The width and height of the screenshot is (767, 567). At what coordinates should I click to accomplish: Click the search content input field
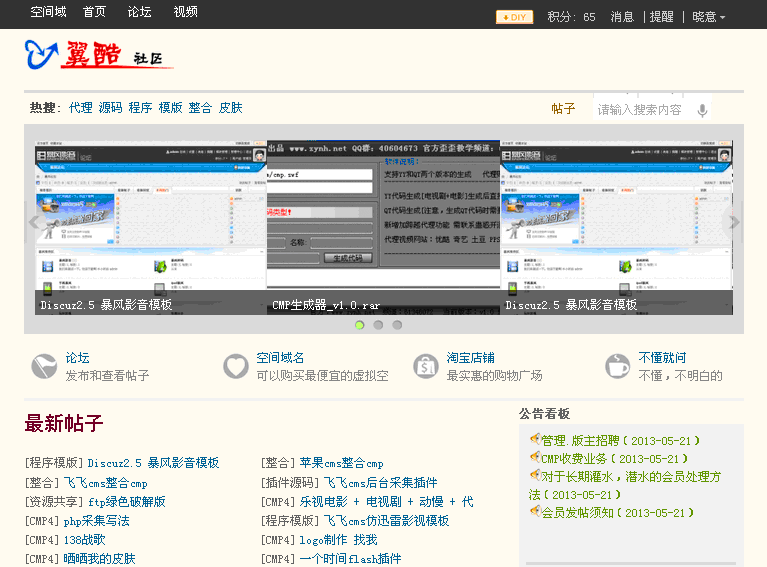[642, 110]
